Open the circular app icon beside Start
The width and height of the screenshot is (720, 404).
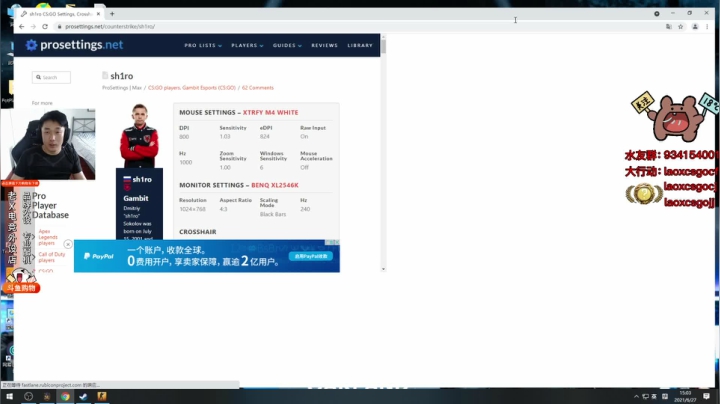pos(28,396)
